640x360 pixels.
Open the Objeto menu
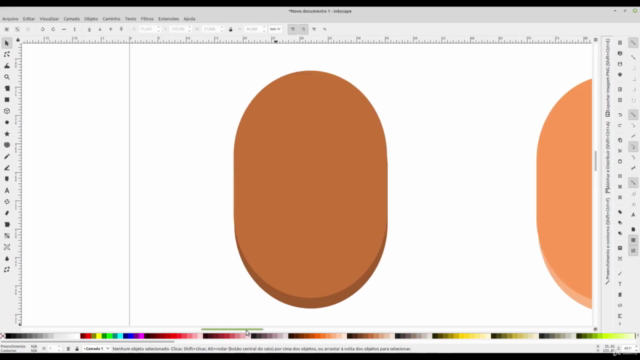click(x=91, y=19)
